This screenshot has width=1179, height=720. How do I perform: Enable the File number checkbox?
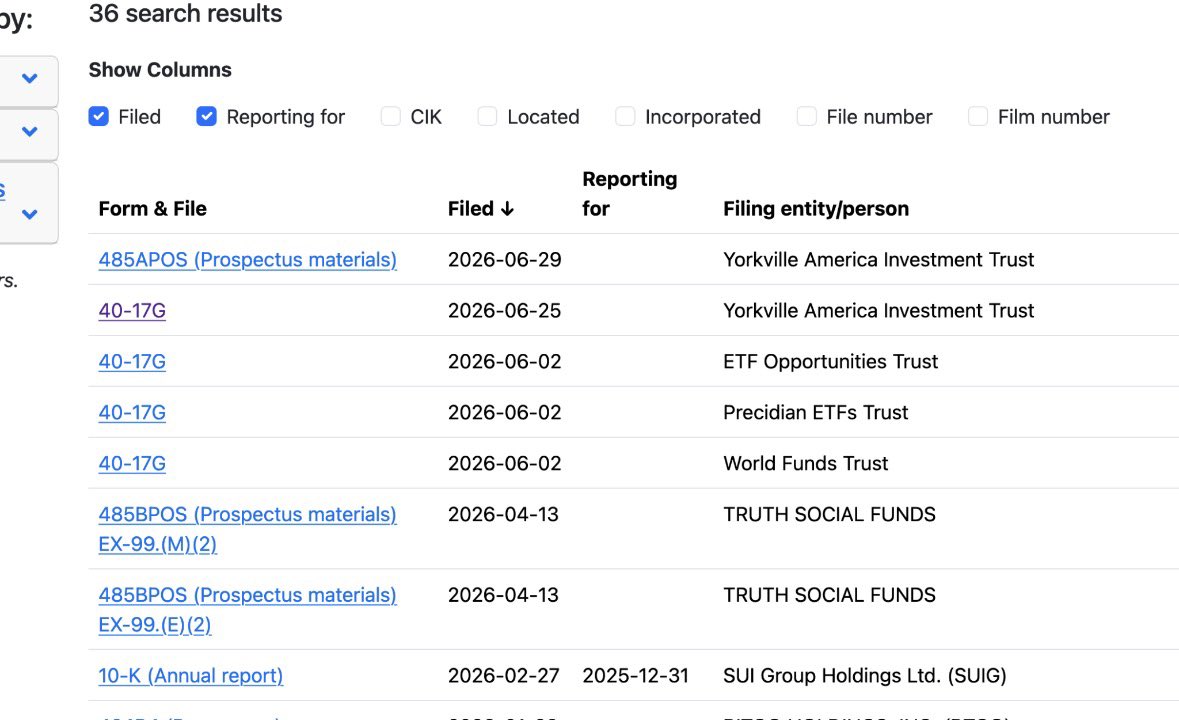coord(807,116)
